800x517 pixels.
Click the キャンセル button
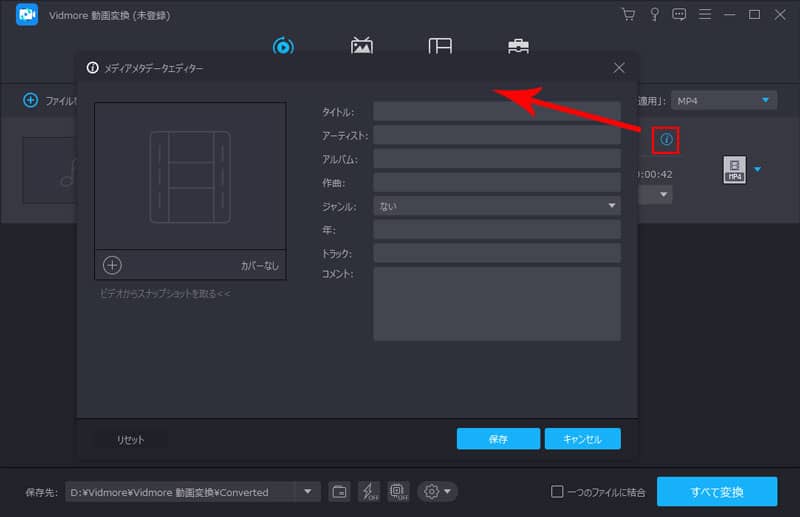pos(582,439)
